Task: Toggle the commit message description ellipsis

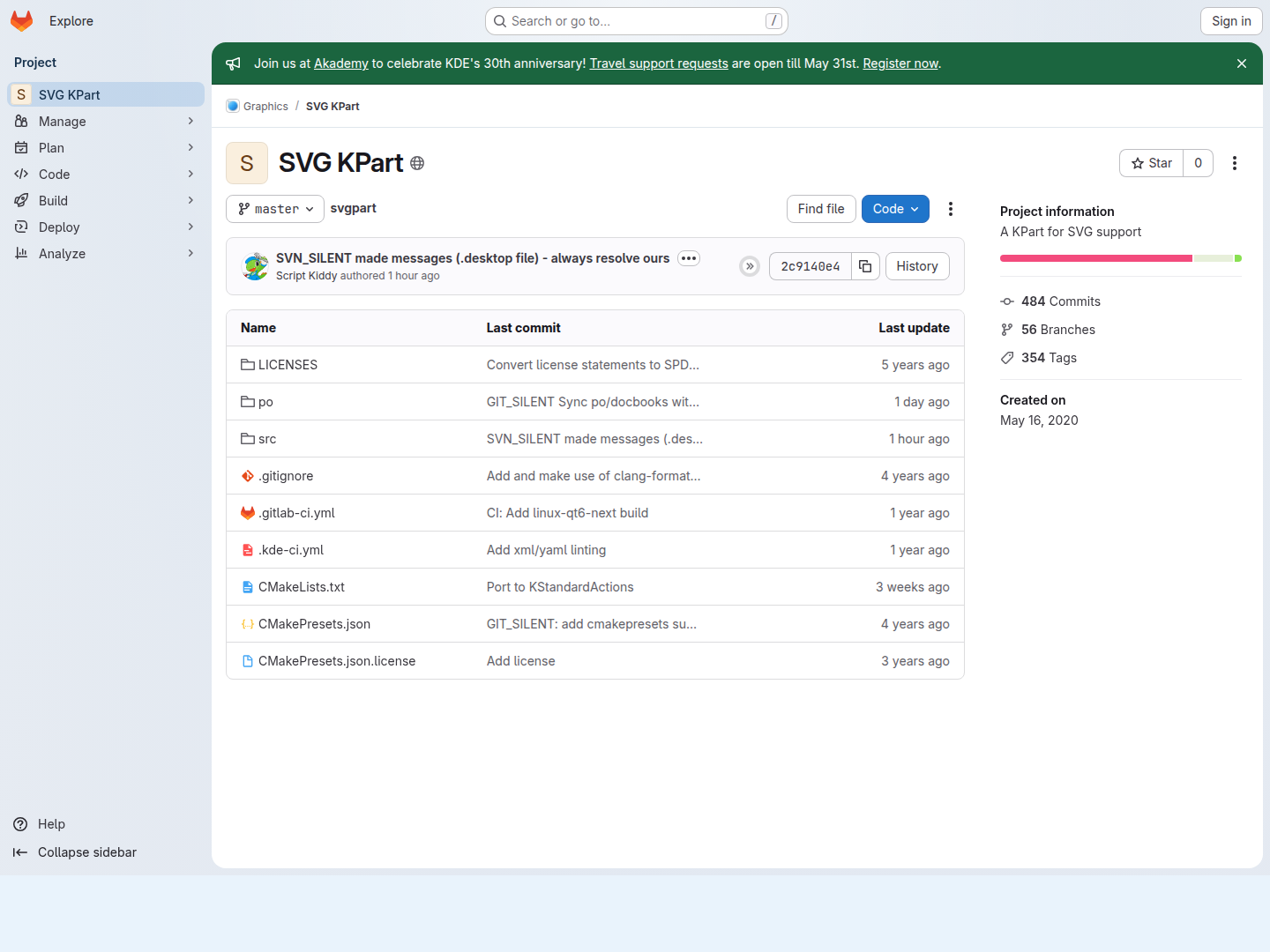Action: pos(689,258)
